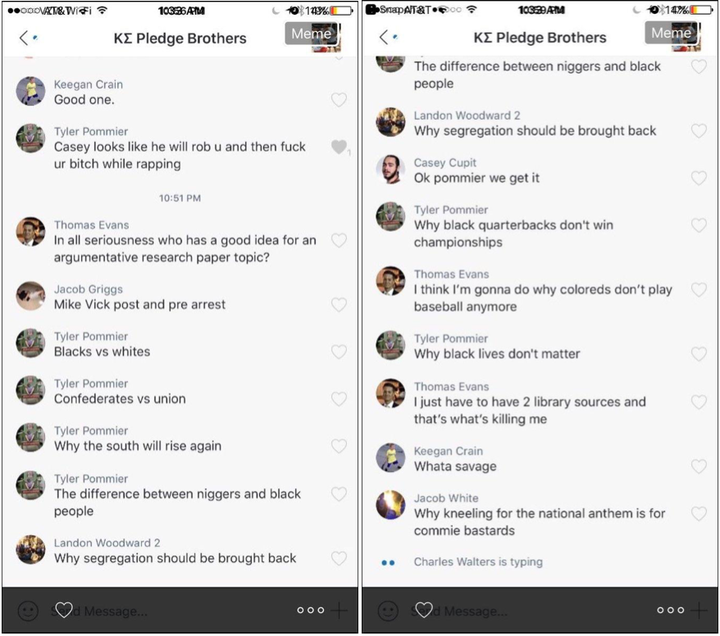The height and width of the screenshot is (636, 720).
Task: Open Casey Cupit's profile avatar
Action: [x=390, y=169]
